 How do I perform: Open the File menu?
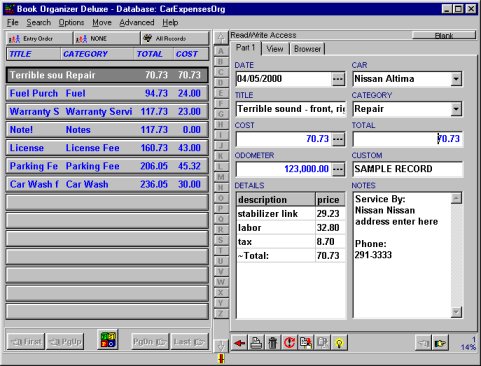point(13,23)
